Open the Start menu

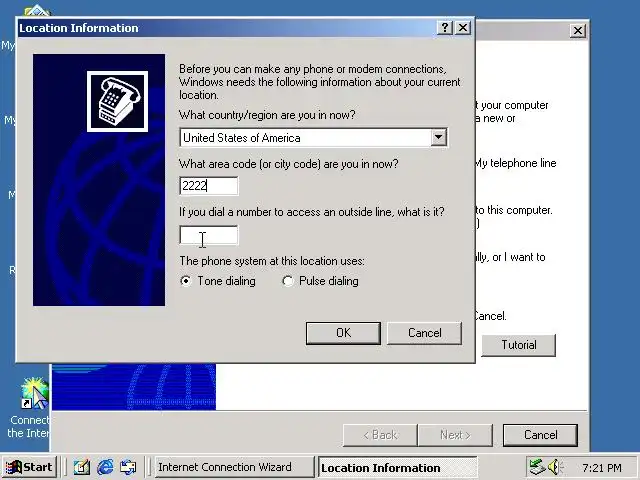click(x=29, y=467)
